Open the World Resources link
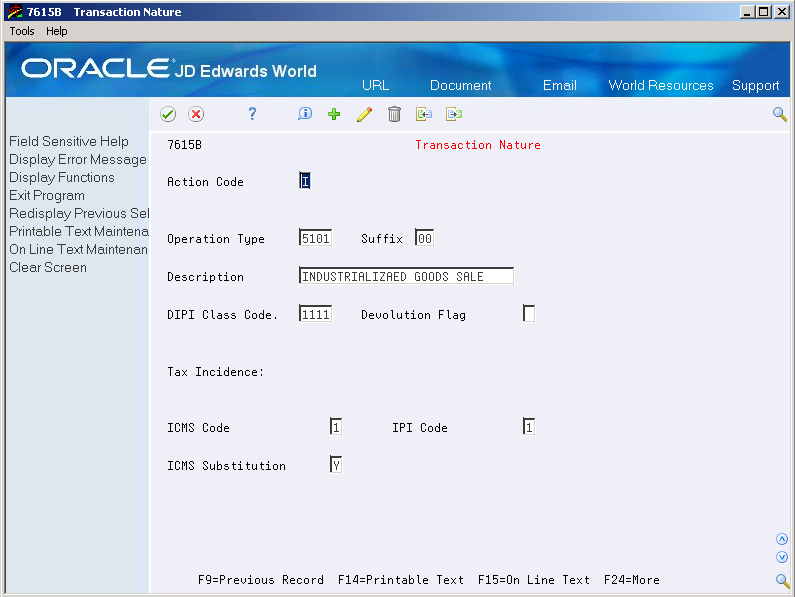Screen dimensions: 795x597 661,85
